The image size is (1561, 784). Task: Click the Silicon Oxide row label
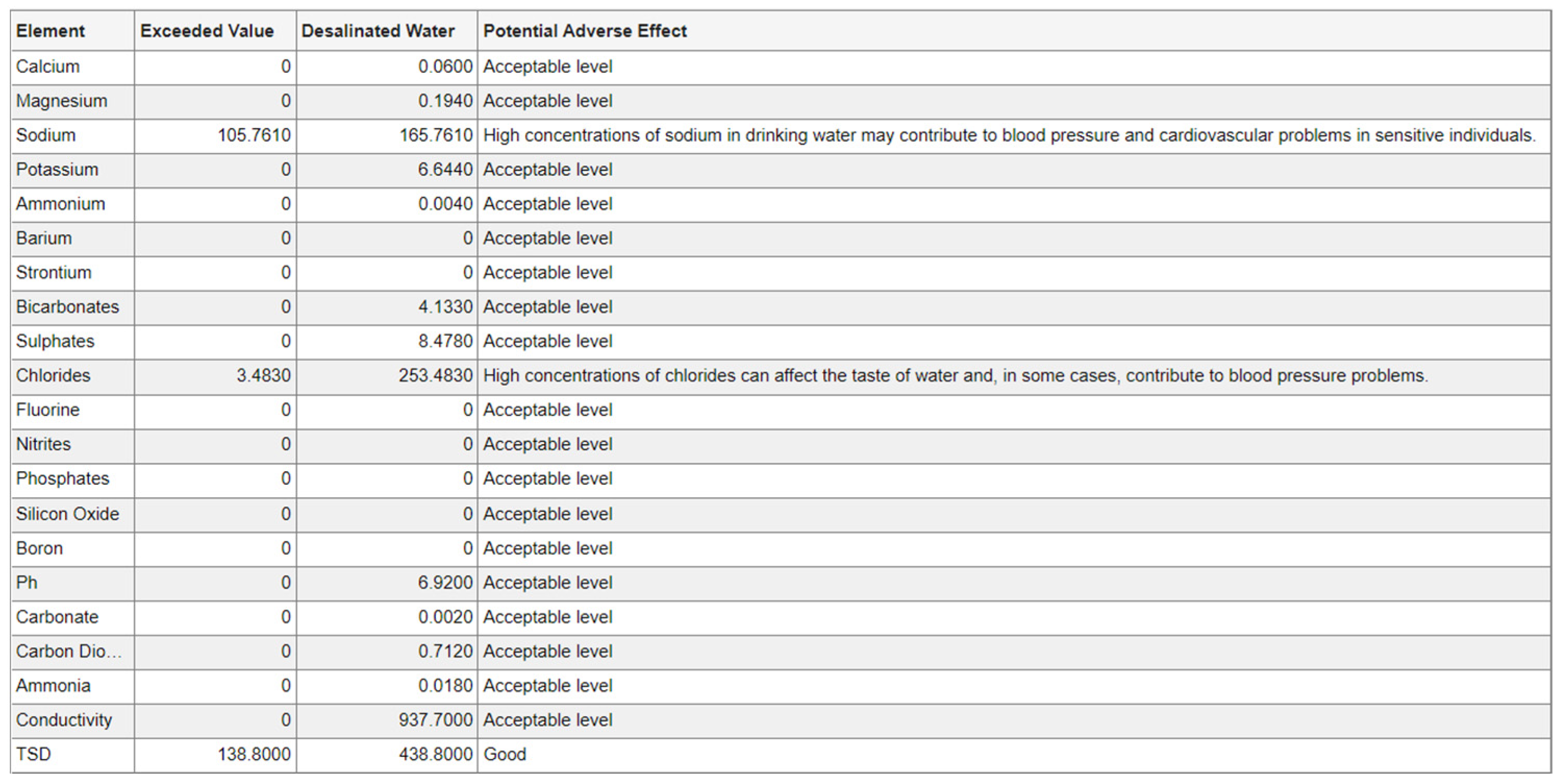tap(67, 514)
